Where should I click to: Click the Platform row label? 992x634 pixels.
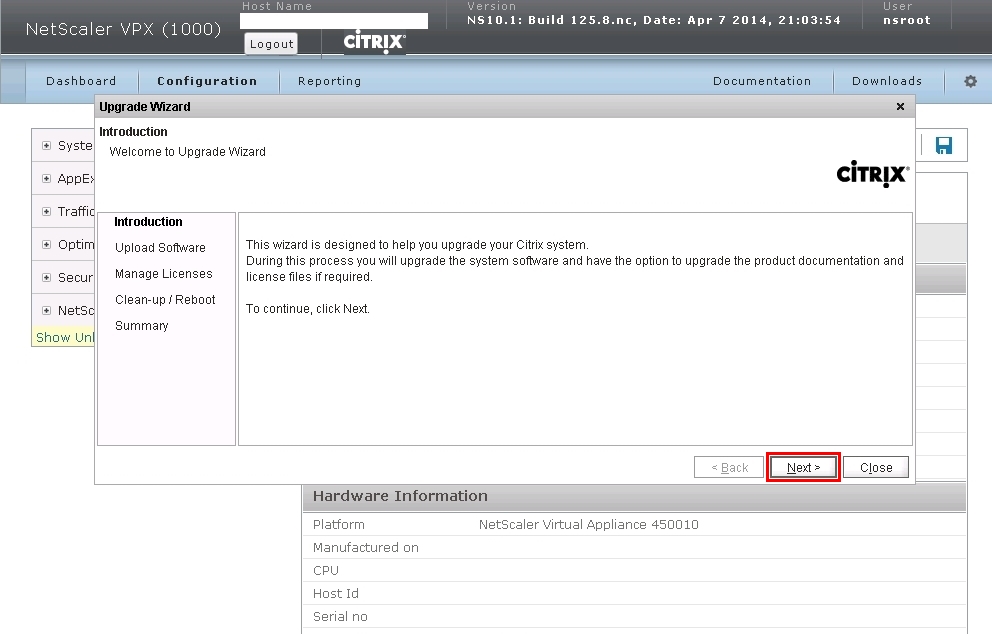(x=338, y=525)
